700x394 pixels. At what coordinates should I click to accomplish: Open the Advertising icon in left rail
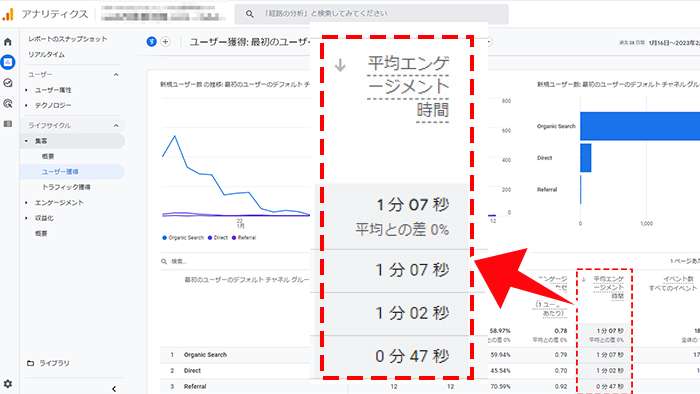pyautogui.click(x=8, y=104)
